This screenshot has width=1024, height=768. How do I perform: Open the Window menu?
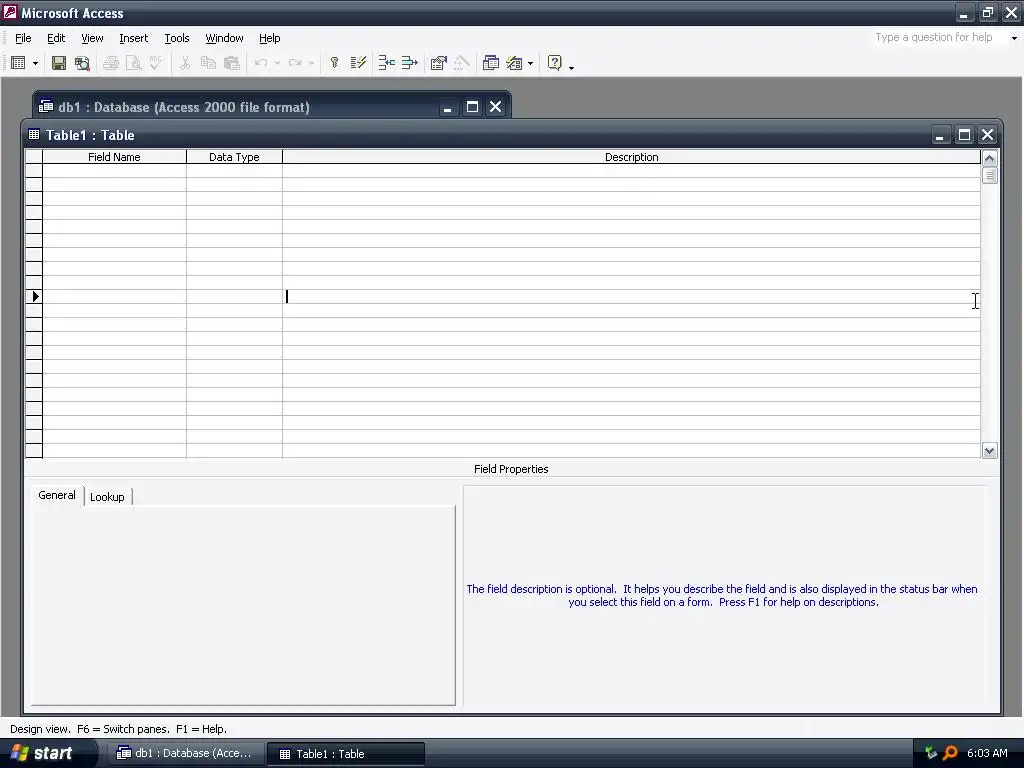coord(224,39)
